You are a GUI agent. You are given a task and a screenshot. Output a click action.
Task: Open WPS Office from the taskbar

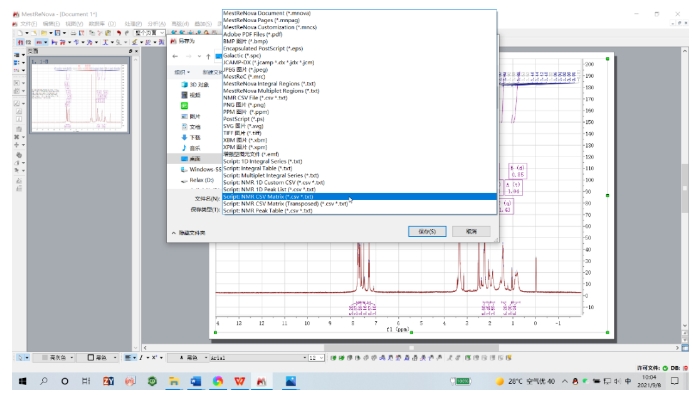(240, 381)
